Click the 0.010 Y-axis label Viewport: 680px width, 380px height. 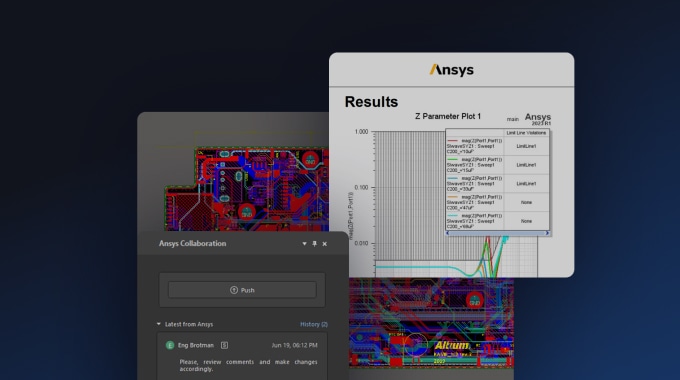(361, 243)
